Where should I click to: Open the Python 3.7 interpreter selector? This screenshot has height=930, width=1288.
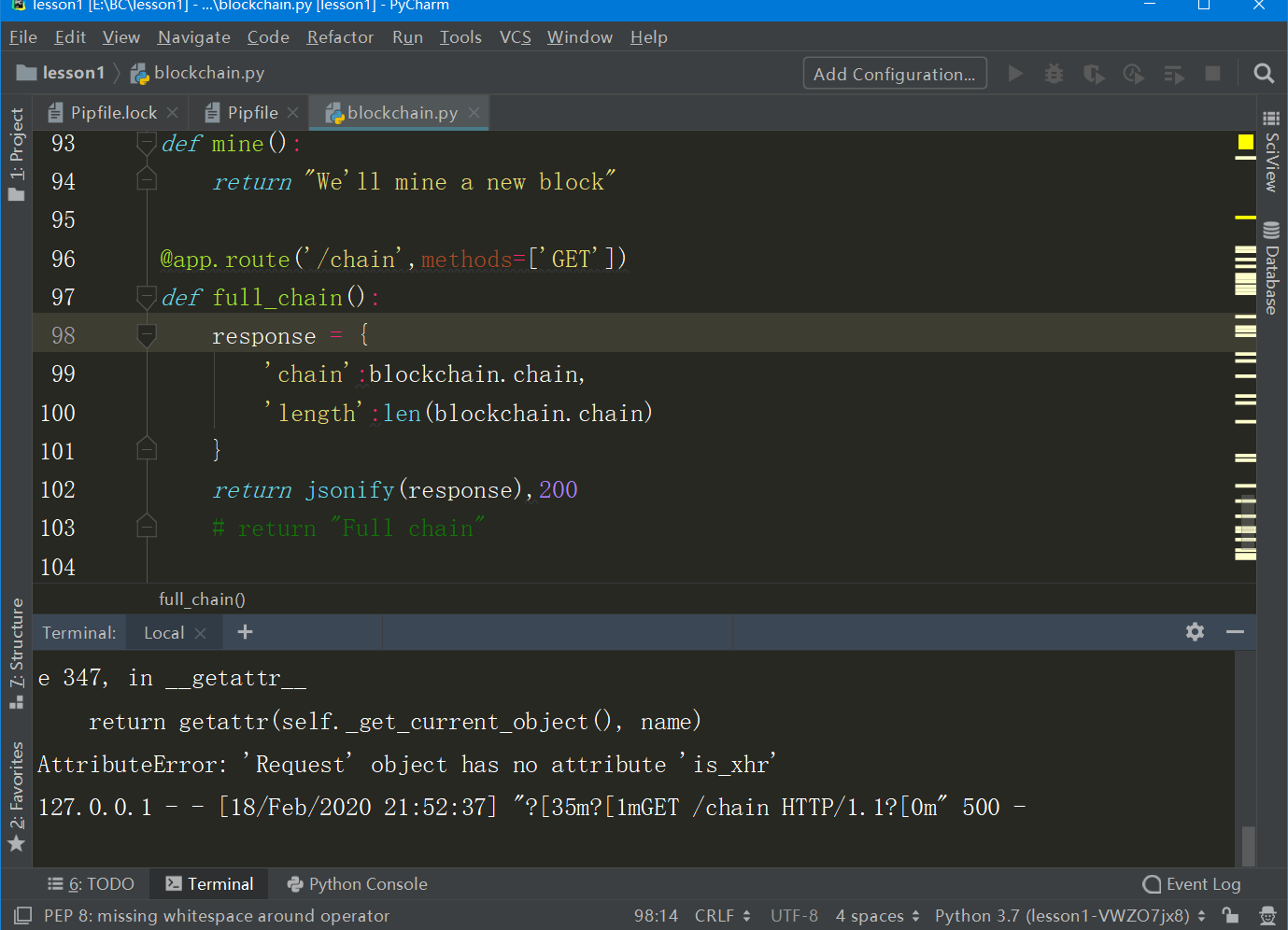click(1070, 916)
